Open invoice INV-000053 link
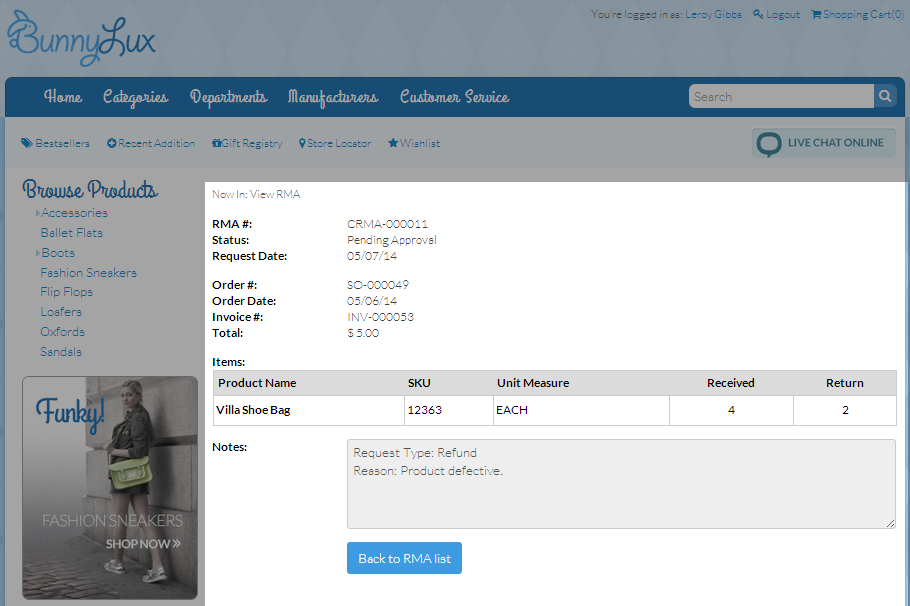Screen dimensions: 910x606 coord(380,317)
